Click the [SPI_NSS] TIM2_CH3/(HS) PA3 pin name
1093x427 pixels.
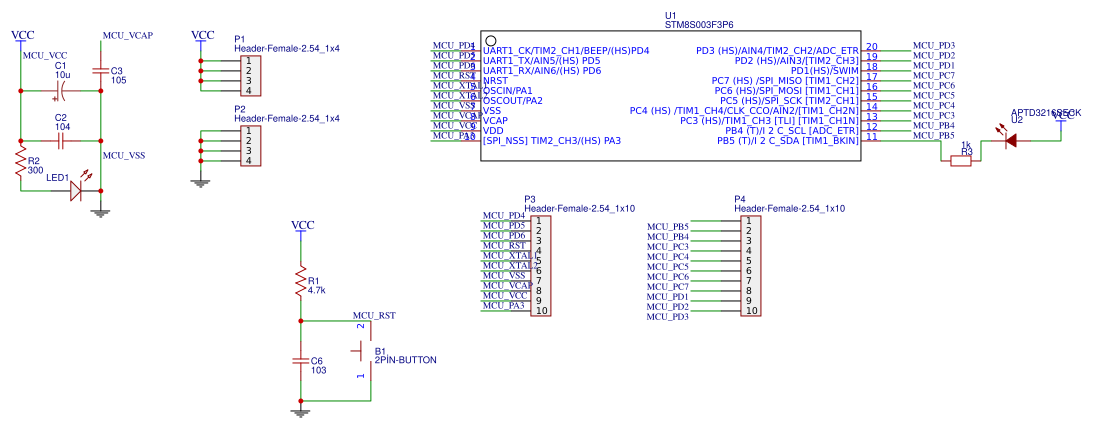pyautogui.click(x=551, y=141)
